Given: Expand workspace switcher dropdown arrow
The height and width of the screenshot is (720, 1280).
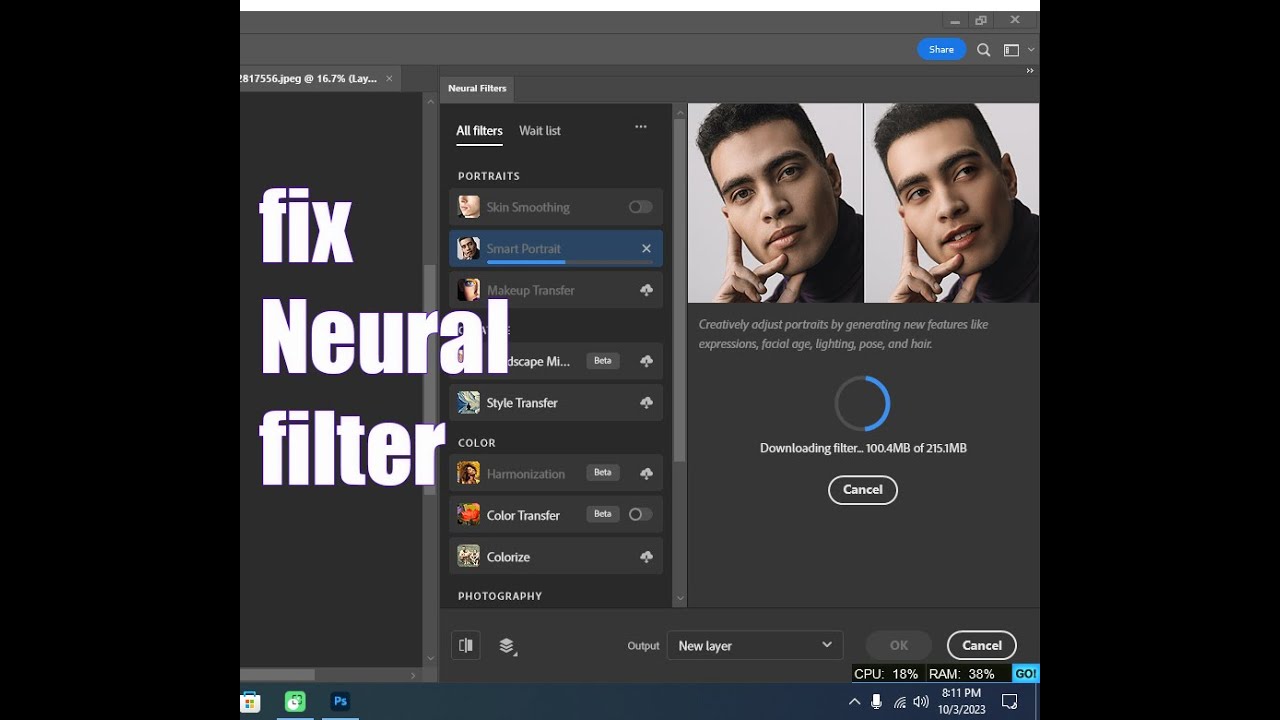Looking at the screenshot, I should 1031,50.
